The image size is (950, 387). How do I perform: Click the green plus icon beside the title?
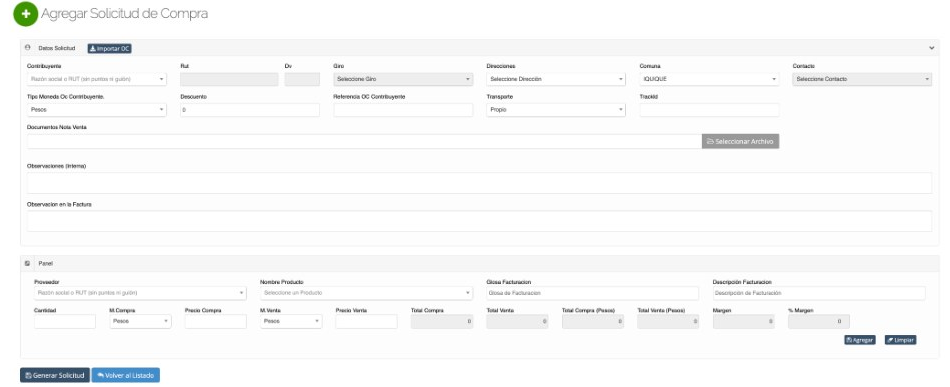(25, 14)
